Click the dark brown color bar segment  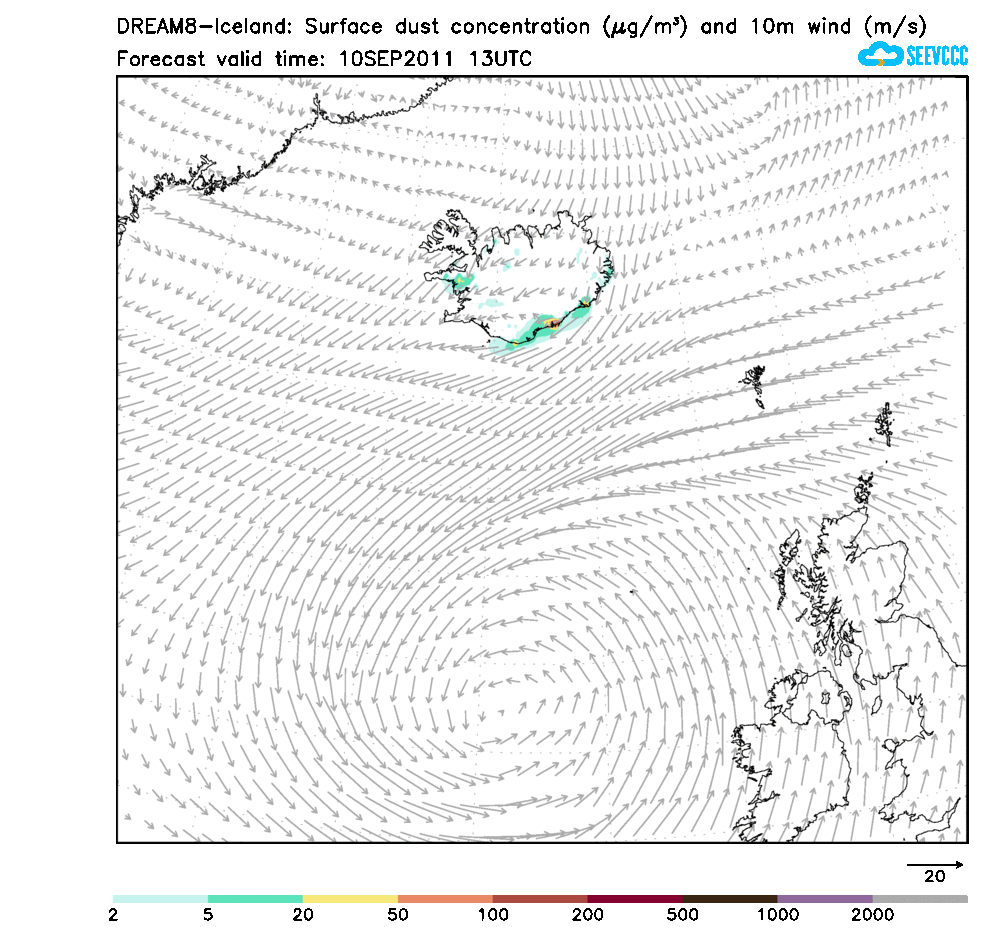coord(730,899)
